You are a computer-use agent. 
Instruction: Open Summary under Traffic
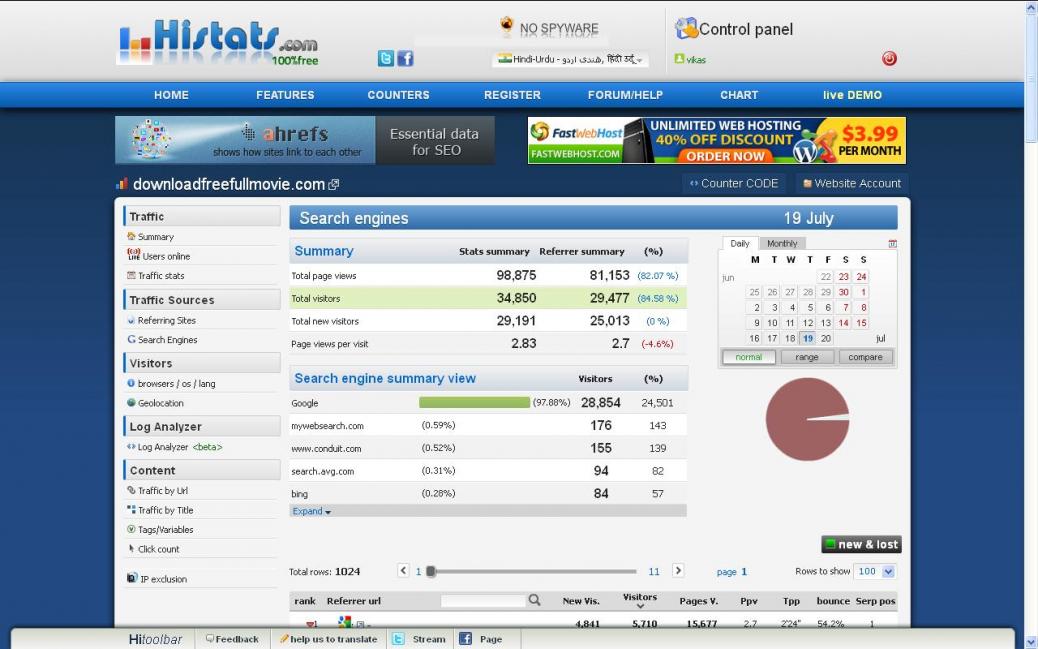pyautogui.click(x=155, y=237)
